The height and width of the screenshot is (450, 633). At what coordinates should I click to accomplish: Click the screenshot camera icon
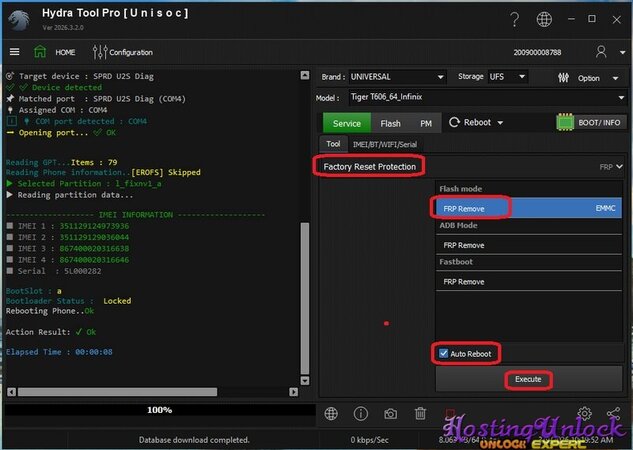click(391, 414)
